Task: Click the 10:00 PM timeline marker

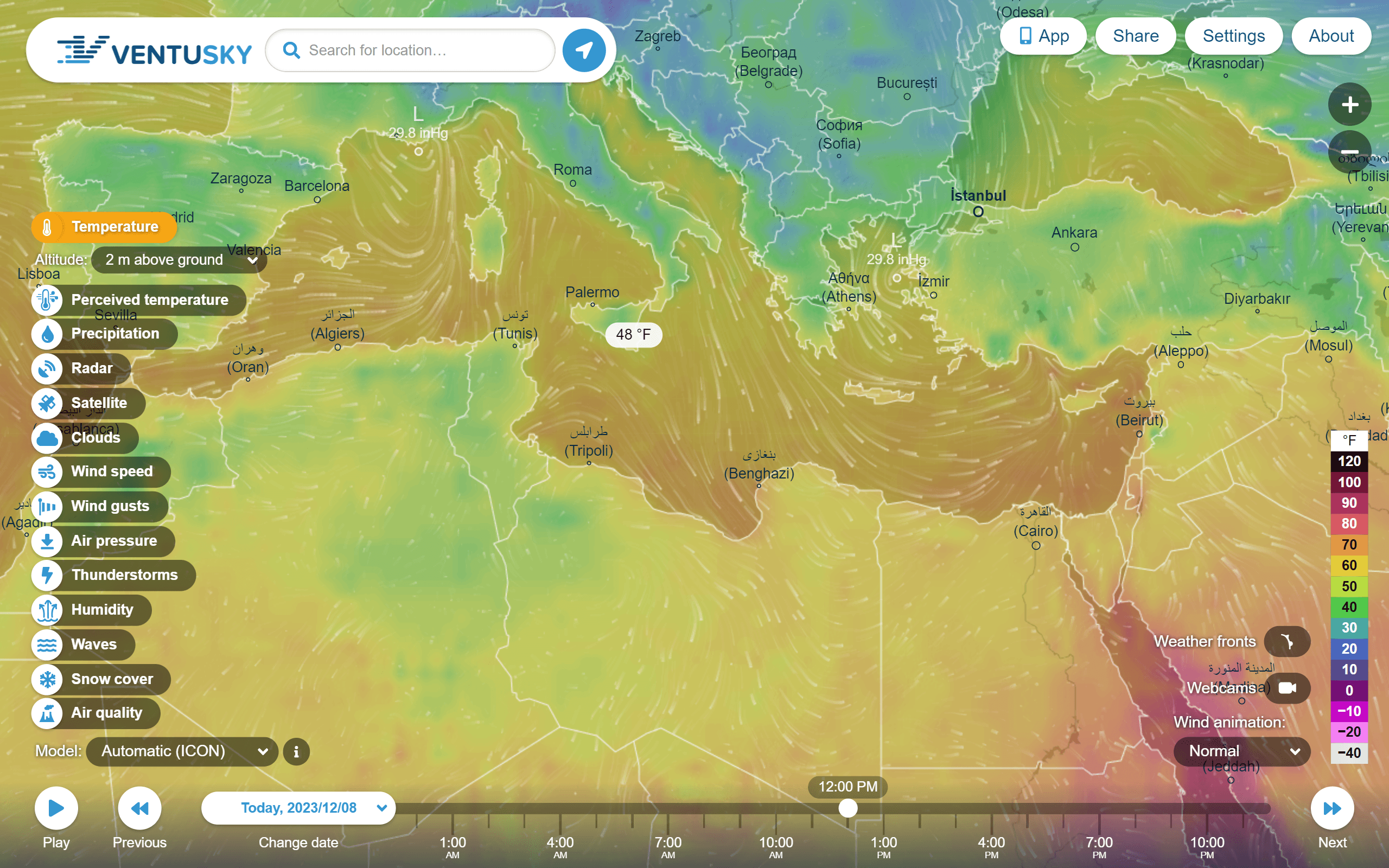Action: [1207, 847]
